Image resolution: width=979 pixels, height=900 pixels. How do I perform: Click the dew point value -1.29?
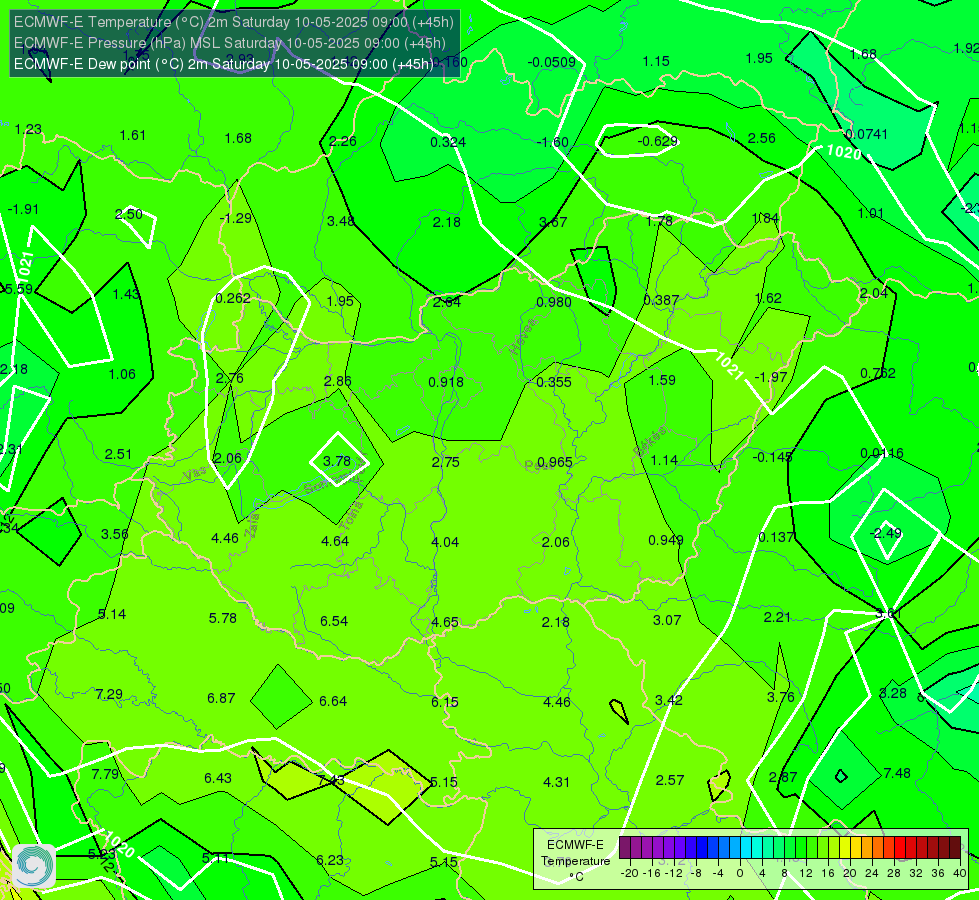tap(236, 219)
